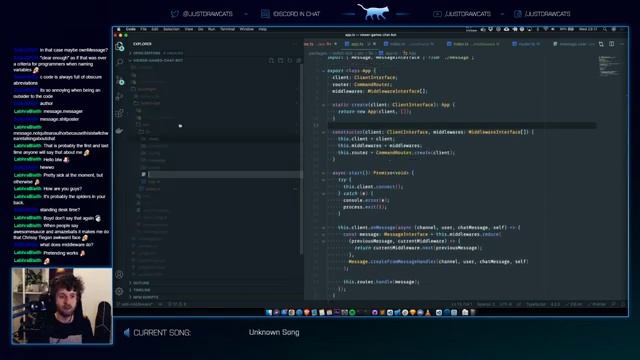Click New File icon in Explorer header
This screenshot has height=360, width=640.
click(271, 60)
